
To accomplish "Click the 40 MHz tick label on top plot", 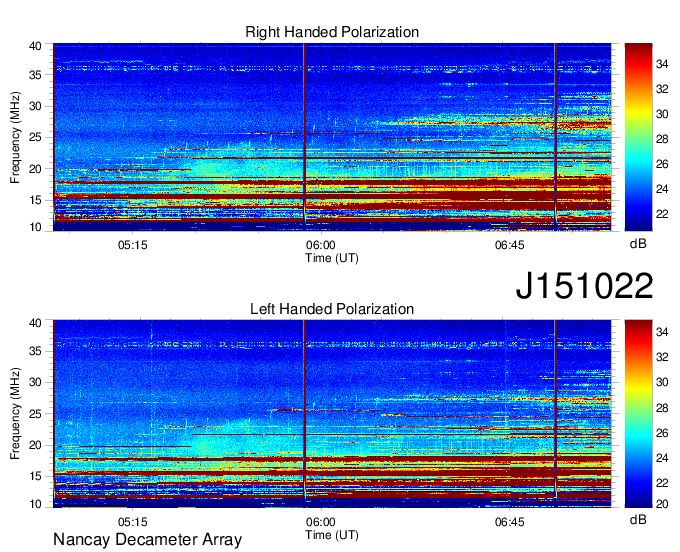I will (35, 46).
